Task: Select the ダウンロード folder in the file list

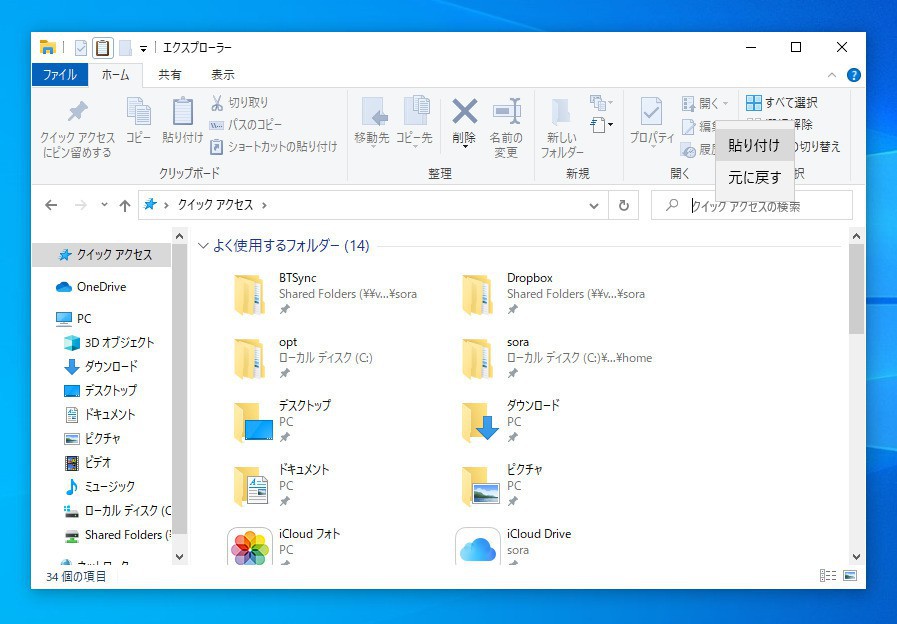Action: [x=511, y=422]
